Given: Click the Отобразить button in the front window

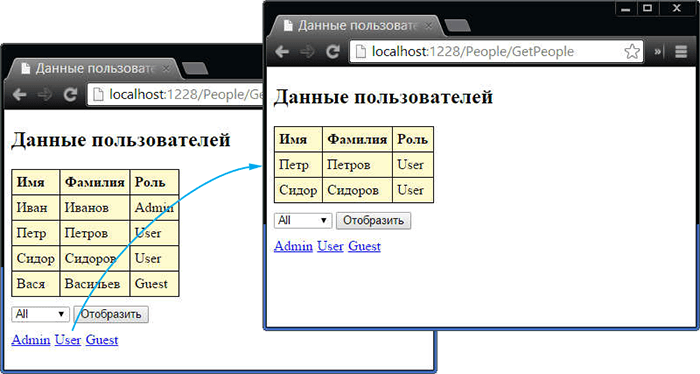Looking at the screenshot, I should tap(373, 220).
